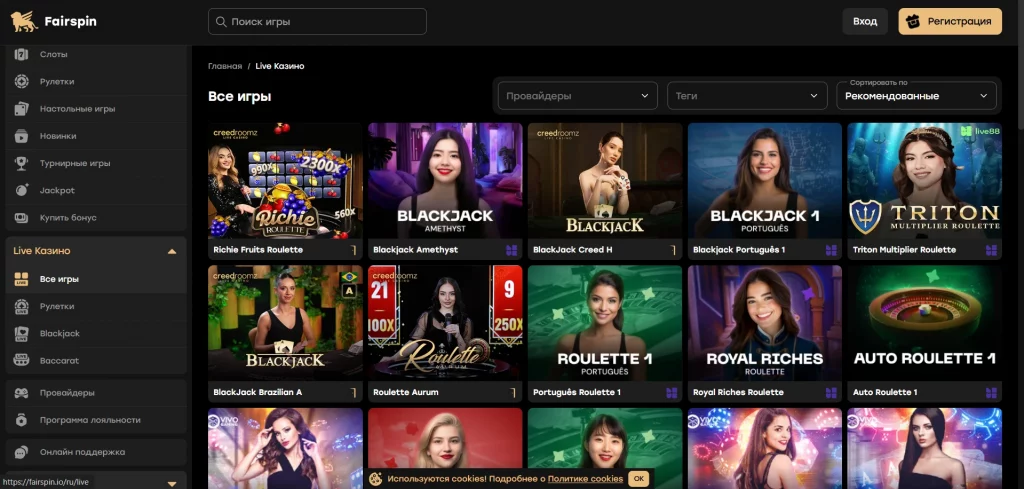Click the Программа лояльности sidebar label
1024x489 pixels.
point(90,420)
